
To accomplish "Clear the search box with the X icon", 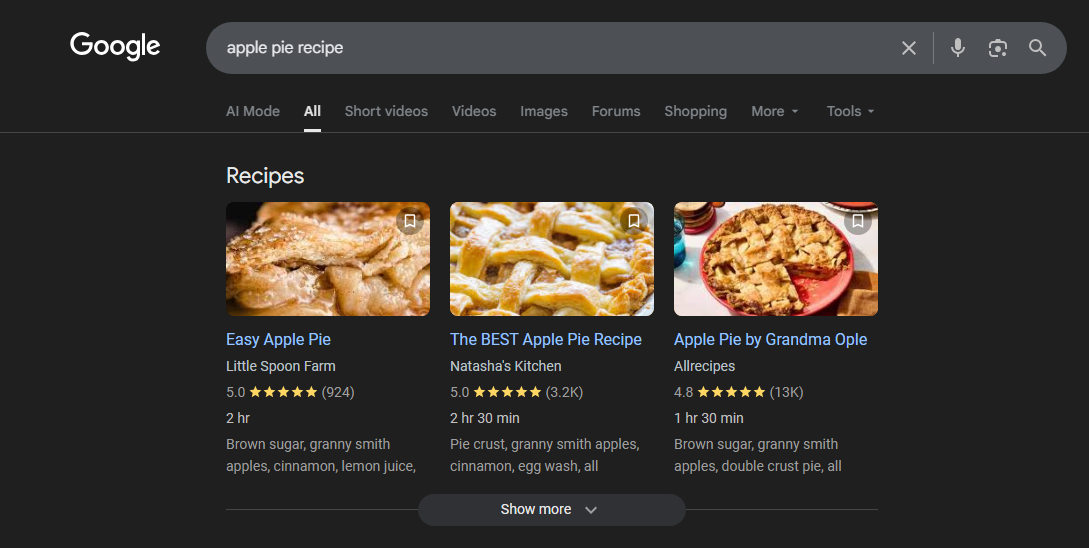I will click(x=908, y=48).
